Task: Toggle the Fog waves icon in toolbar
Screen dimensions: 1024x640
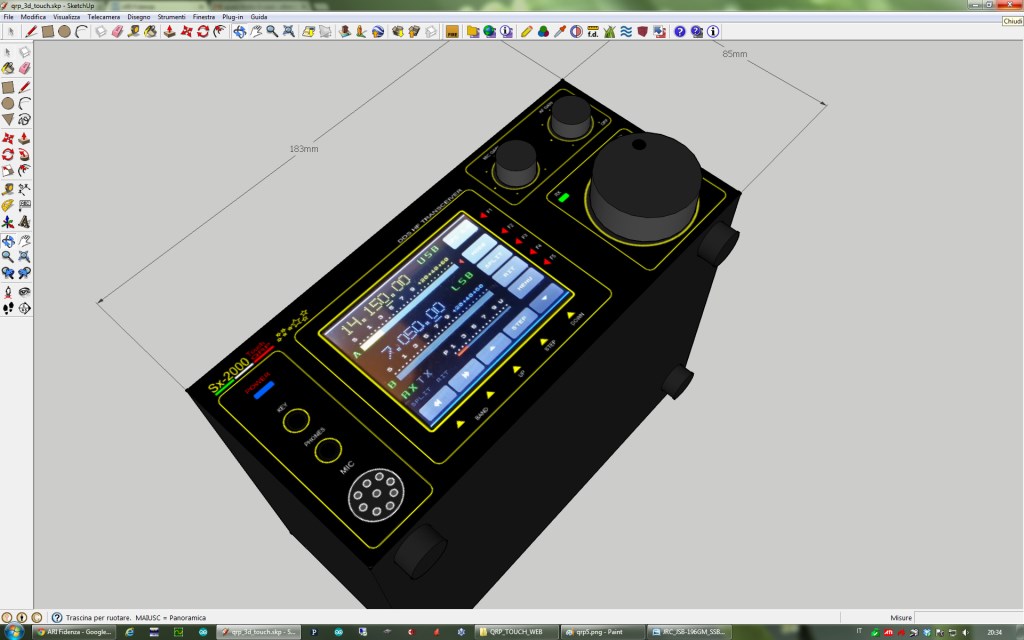Action: [625, 32]
